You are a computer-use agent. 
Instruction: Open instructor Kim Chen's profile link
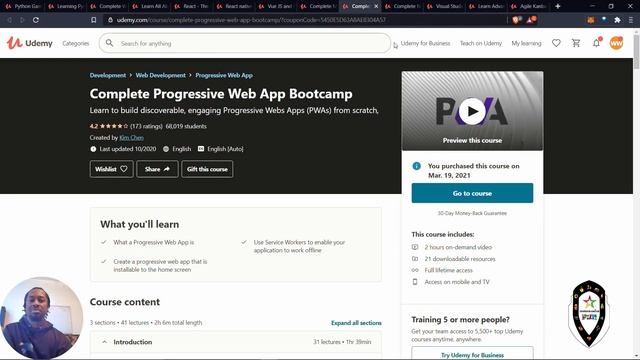131,138
